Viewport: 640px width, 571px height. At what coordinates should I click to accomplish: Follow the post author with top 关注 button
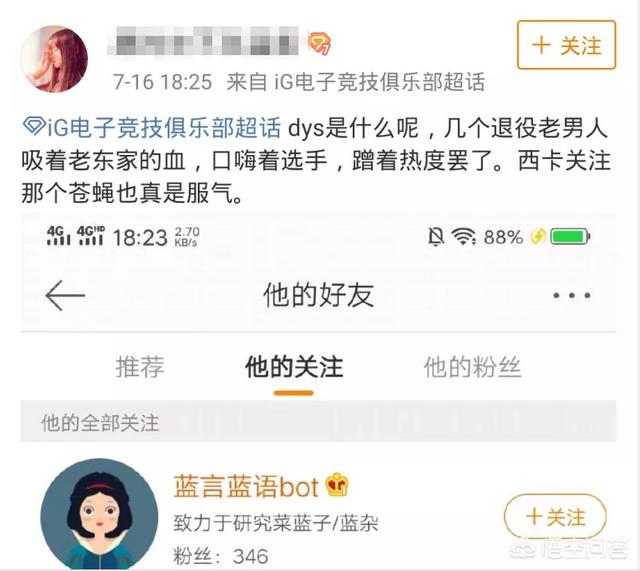click(566, 45)
